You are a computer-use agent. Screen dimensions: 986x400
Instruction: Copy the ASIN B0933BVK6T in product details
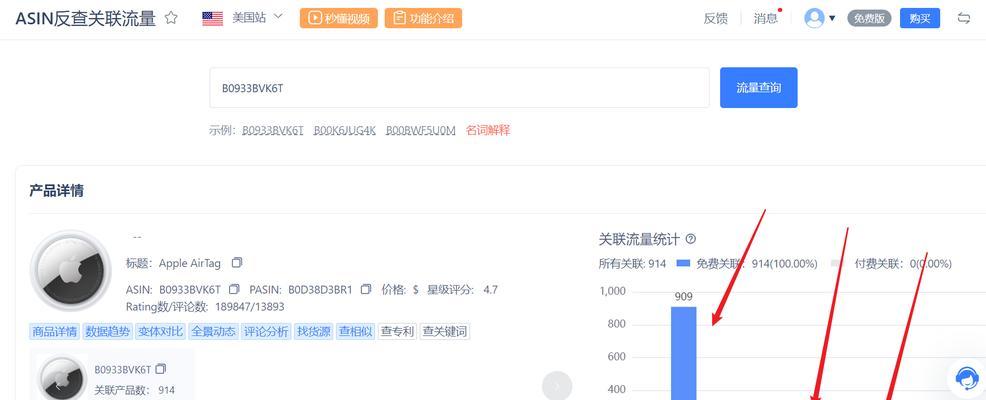pyautogui.click(x=234, y=289)
